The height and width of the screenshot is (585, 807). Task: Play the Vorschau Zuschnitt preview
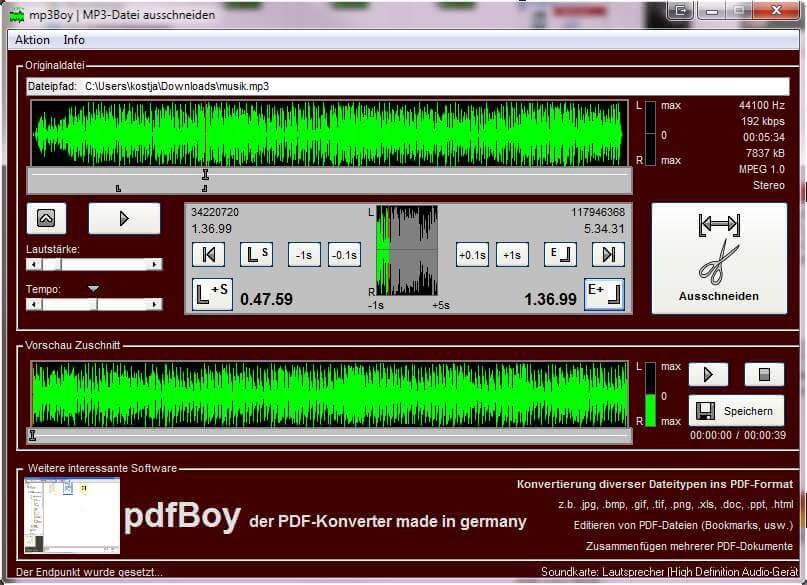click(x=709, y=374)
